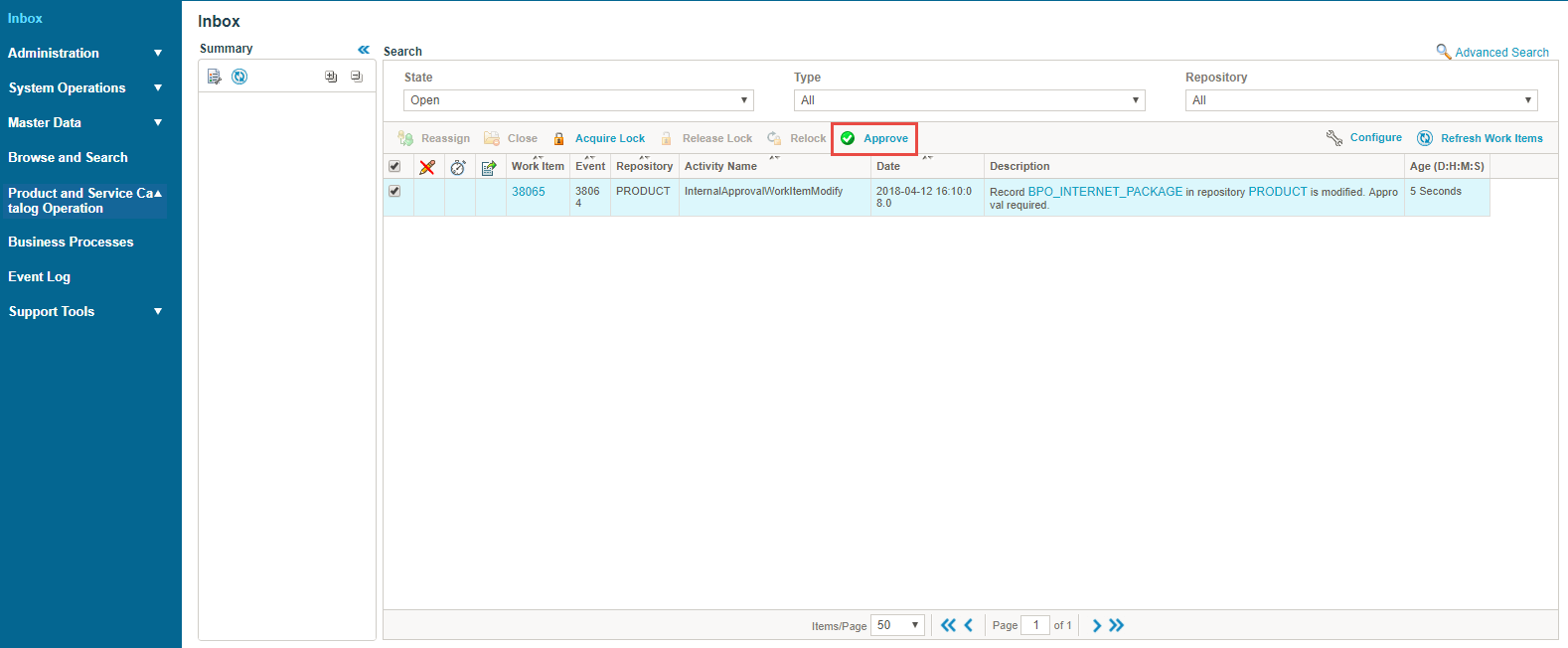Go to previous page of results
Image resolution: width=1568 pixels, height=648 pixels.
coord(969,625)
